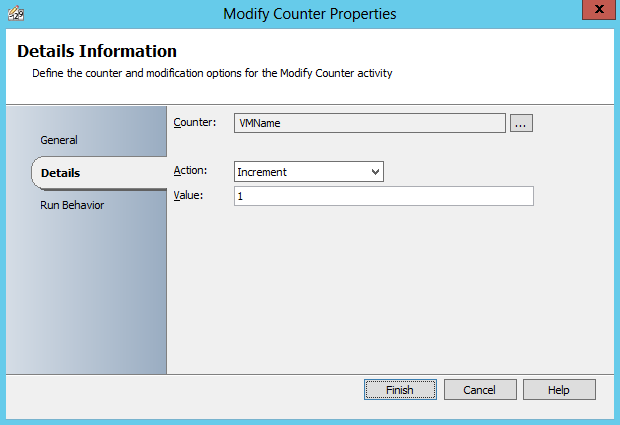620x425 pixels.
Task: Cancel the counter modification dialog
Action: click(480, 389)
